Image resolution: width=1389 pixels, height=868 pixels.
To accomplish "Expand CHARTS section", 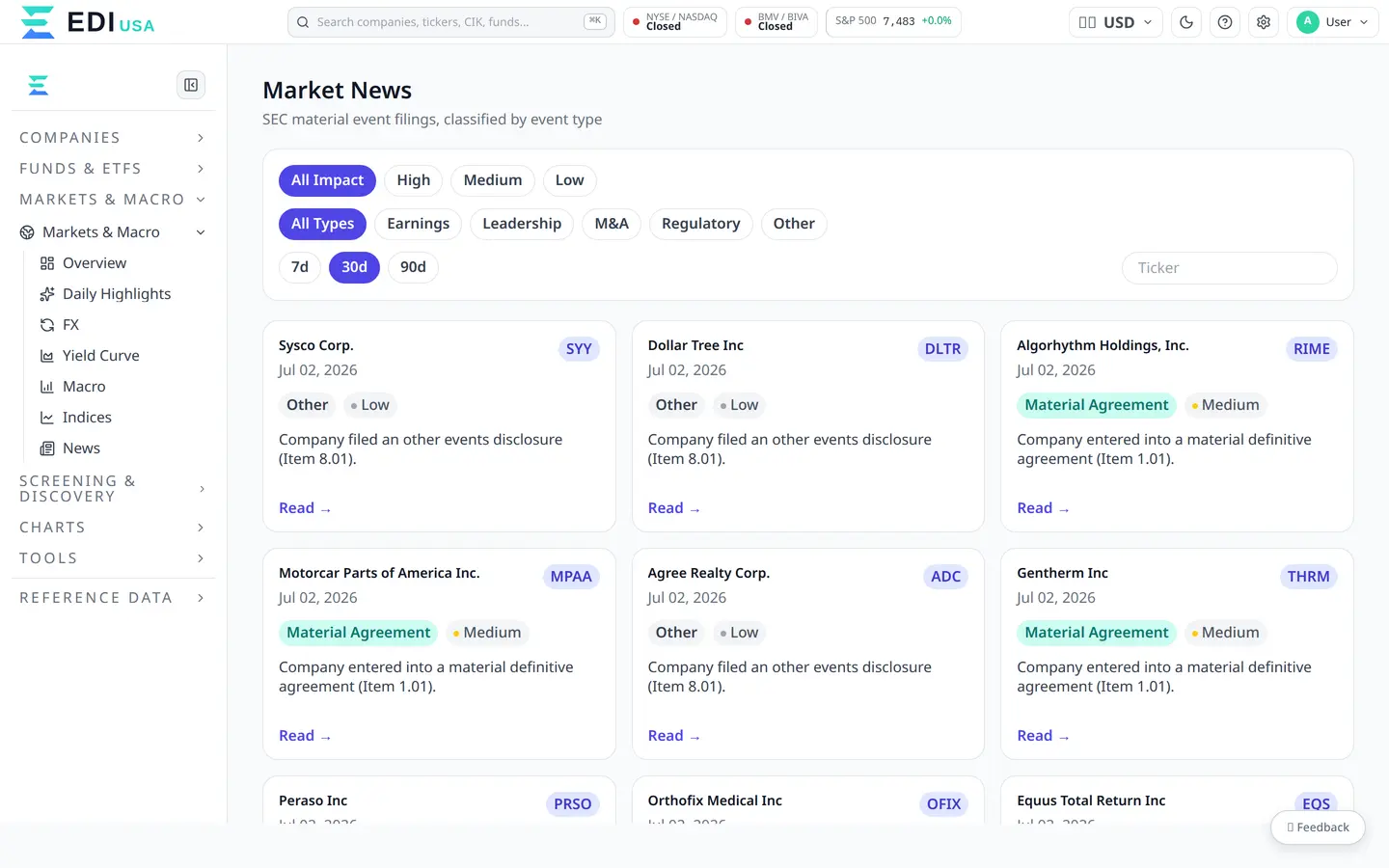I will point(112,528).
